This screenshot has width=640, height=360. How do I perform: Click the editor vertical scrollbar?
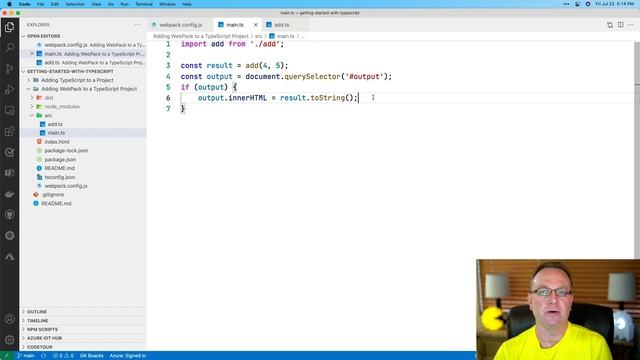tap(637, 150)
